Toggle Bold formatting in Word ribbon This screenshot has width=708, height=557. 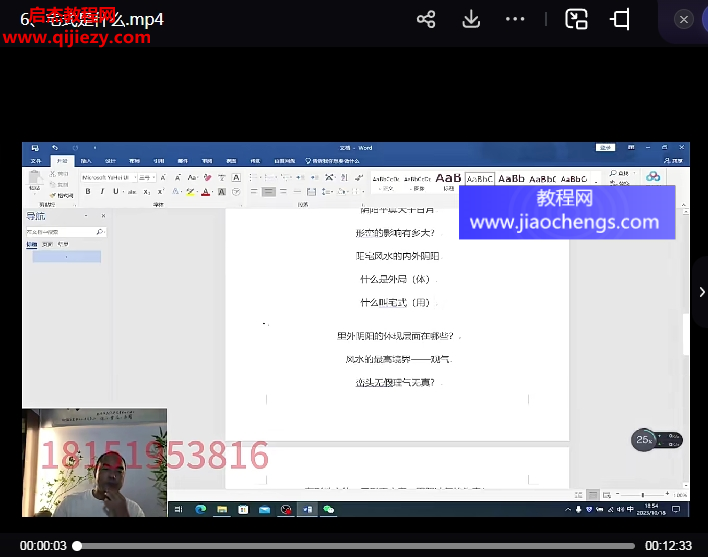[x=88, y=192]
